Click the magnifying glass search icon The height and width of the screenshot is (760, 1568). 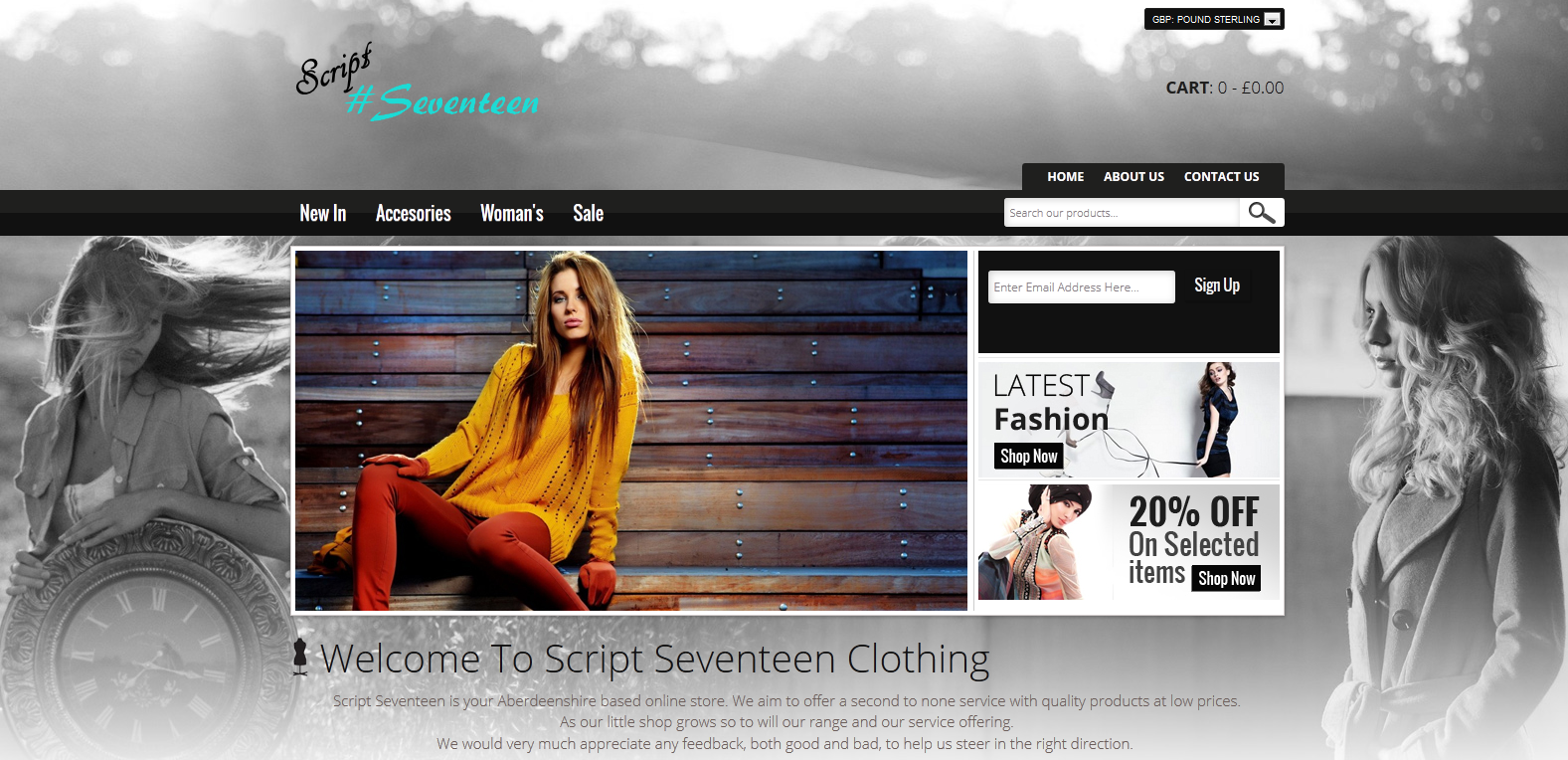(1261, 213)
